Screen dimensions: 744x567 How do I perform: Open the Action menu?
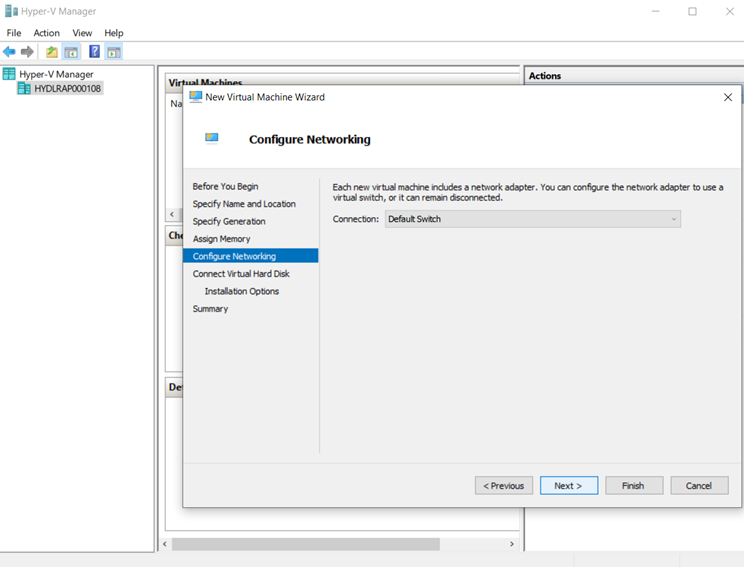pos(46,33)
